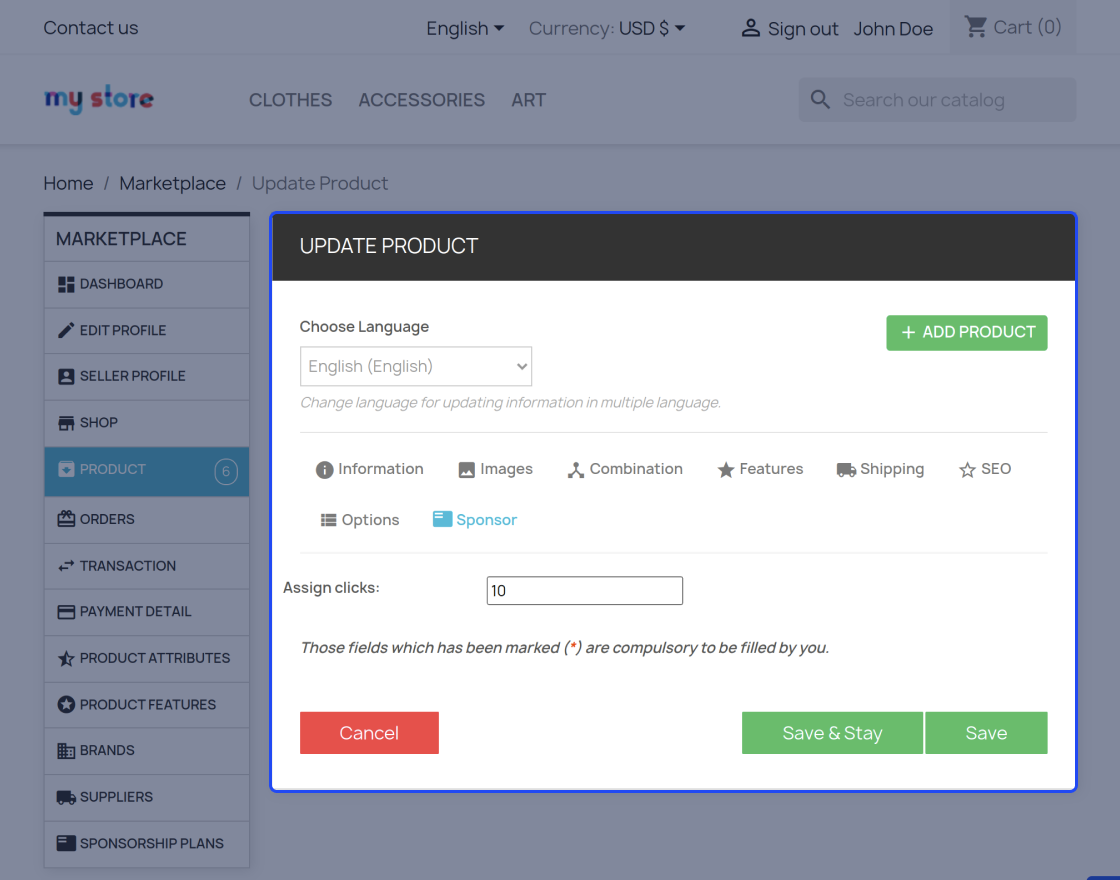The width and height of the screenshot is (1120, 880).
Task: Click the Save & Stay button
Action: pyautogui.click(x=832, y=733)
